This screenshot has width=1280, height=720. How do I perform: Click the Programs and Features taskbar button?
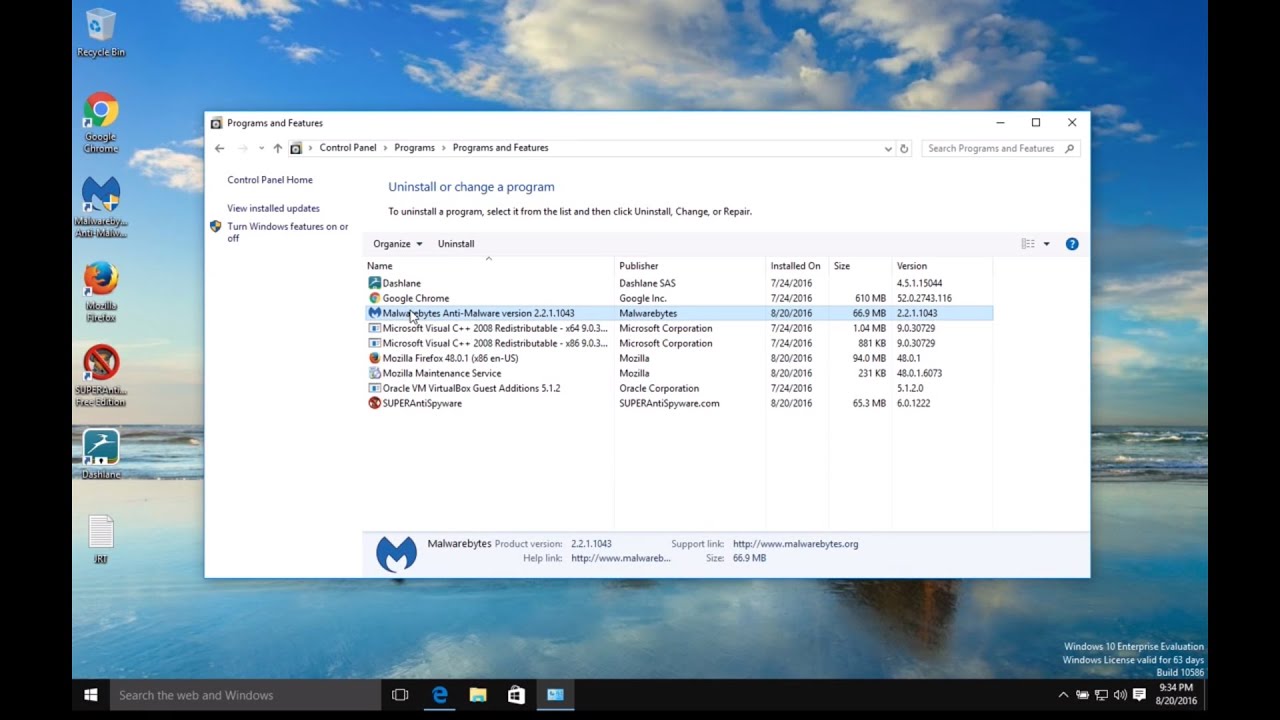click(555, 695)
